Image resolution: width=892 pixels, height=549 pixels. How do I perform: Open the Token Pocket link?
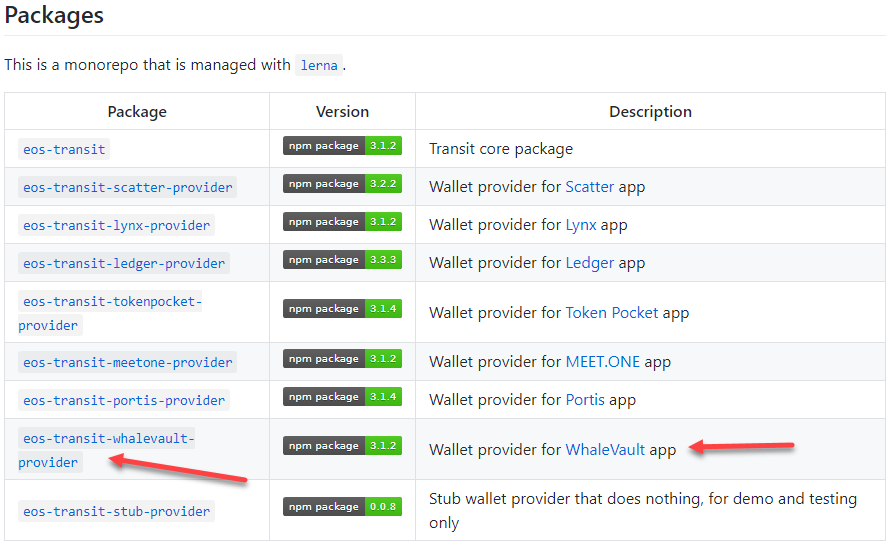point(612,313)
